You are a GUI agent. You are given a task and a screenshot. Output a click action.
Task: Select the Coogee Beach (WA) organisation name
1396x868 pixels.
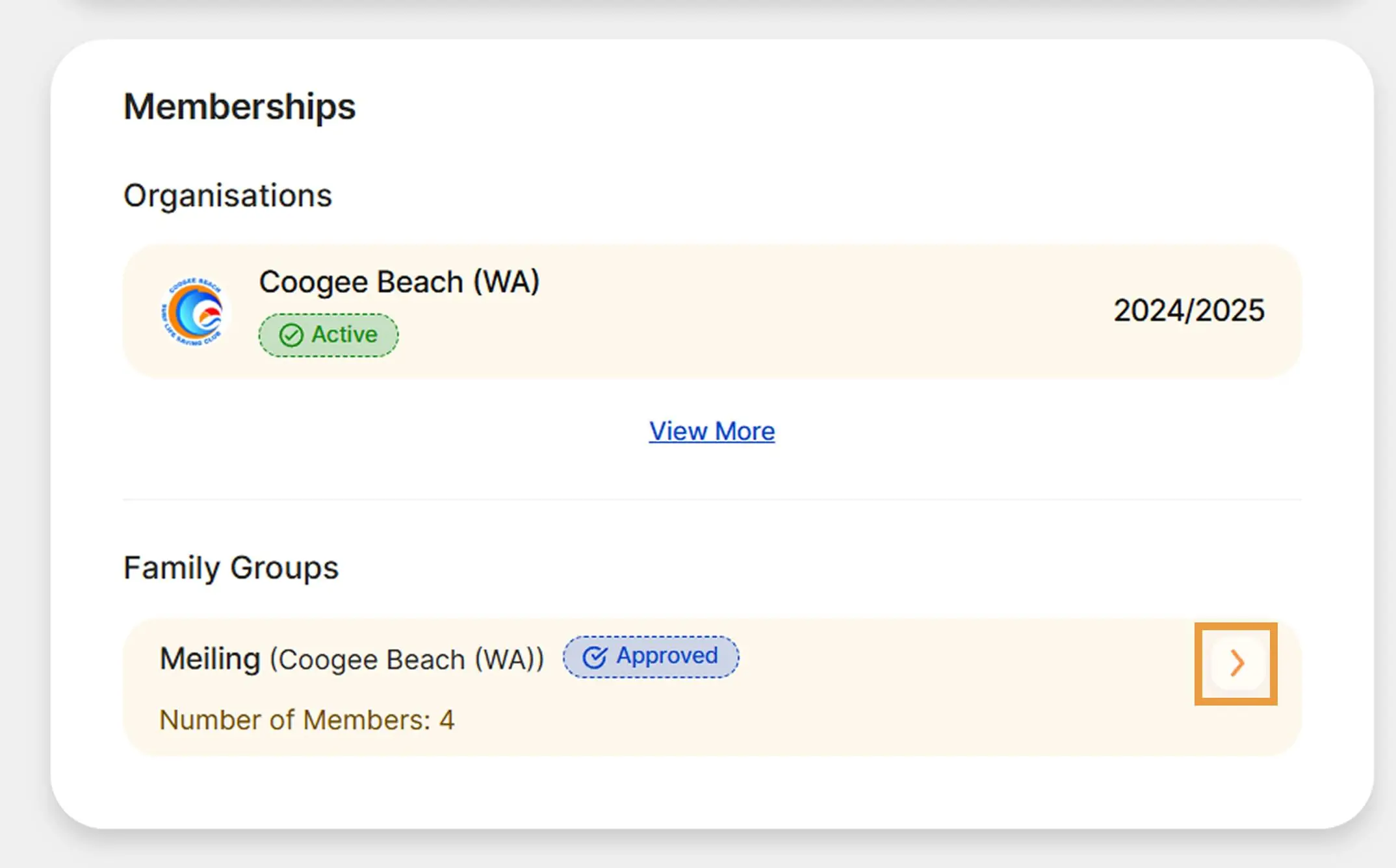(x=399, y=282)
